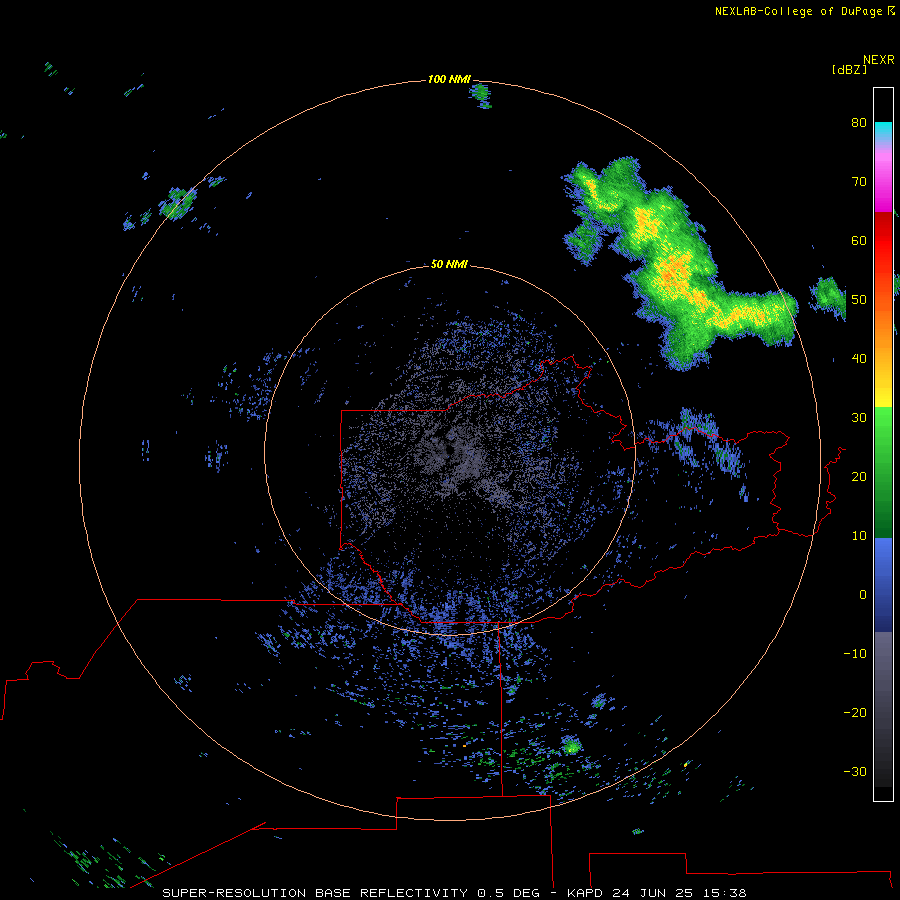Click the 40 value on the dBZ scale
This screenshot has height=900, width=900.
point(859,359)
